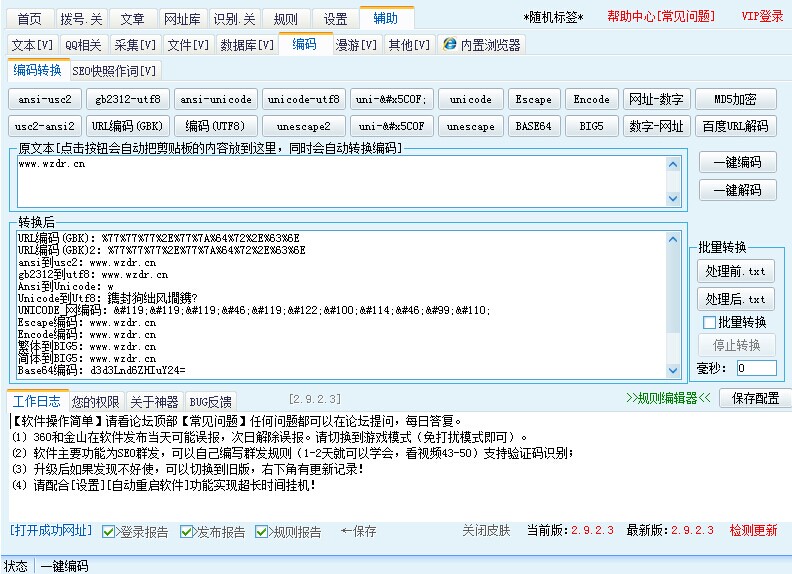Image resolution: width=792 pixels, height=574 pixels.
Task: Open the 文件[V] dropdown tab
Action: coord(188,45)
